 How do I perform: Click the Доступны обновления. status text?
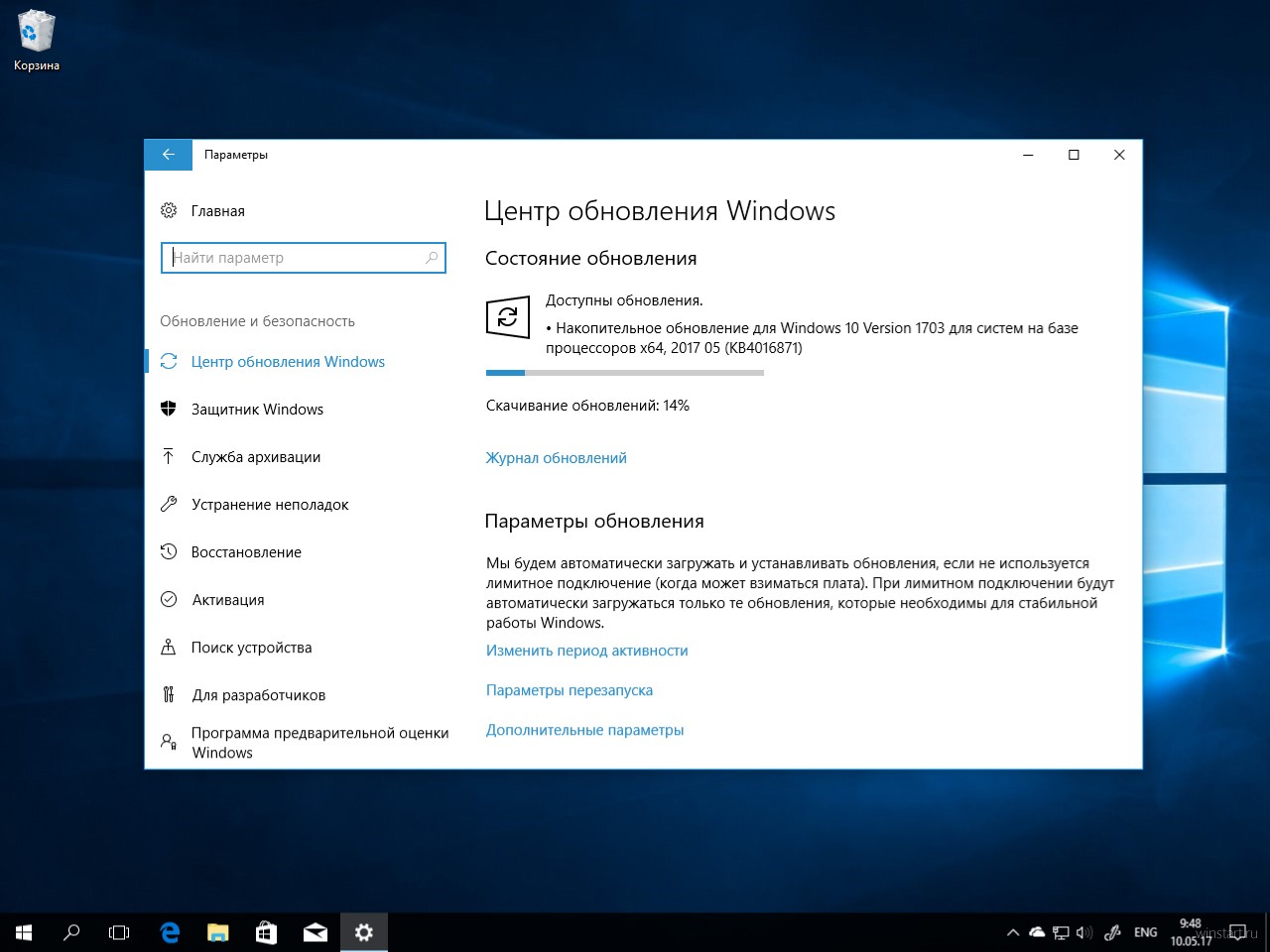tap(624, 300)
